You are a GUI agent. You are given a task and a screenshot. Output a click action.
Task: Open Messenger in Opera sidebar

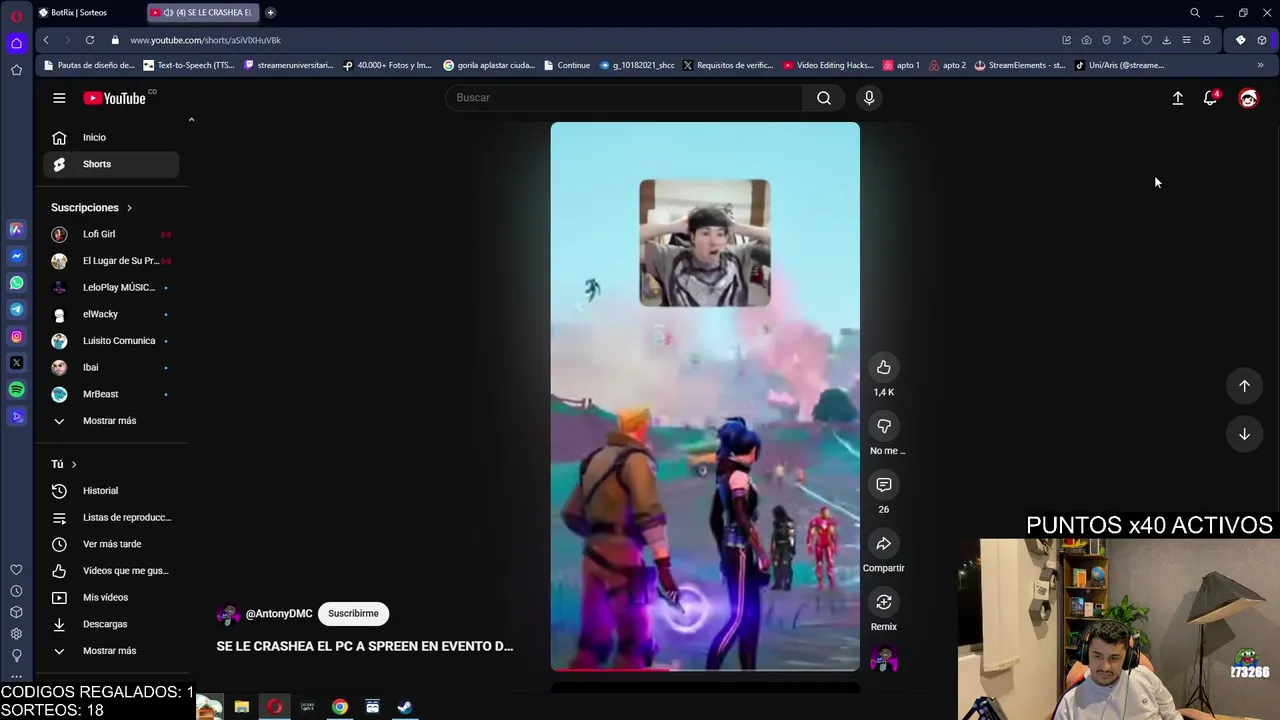[x=16, y=256]
